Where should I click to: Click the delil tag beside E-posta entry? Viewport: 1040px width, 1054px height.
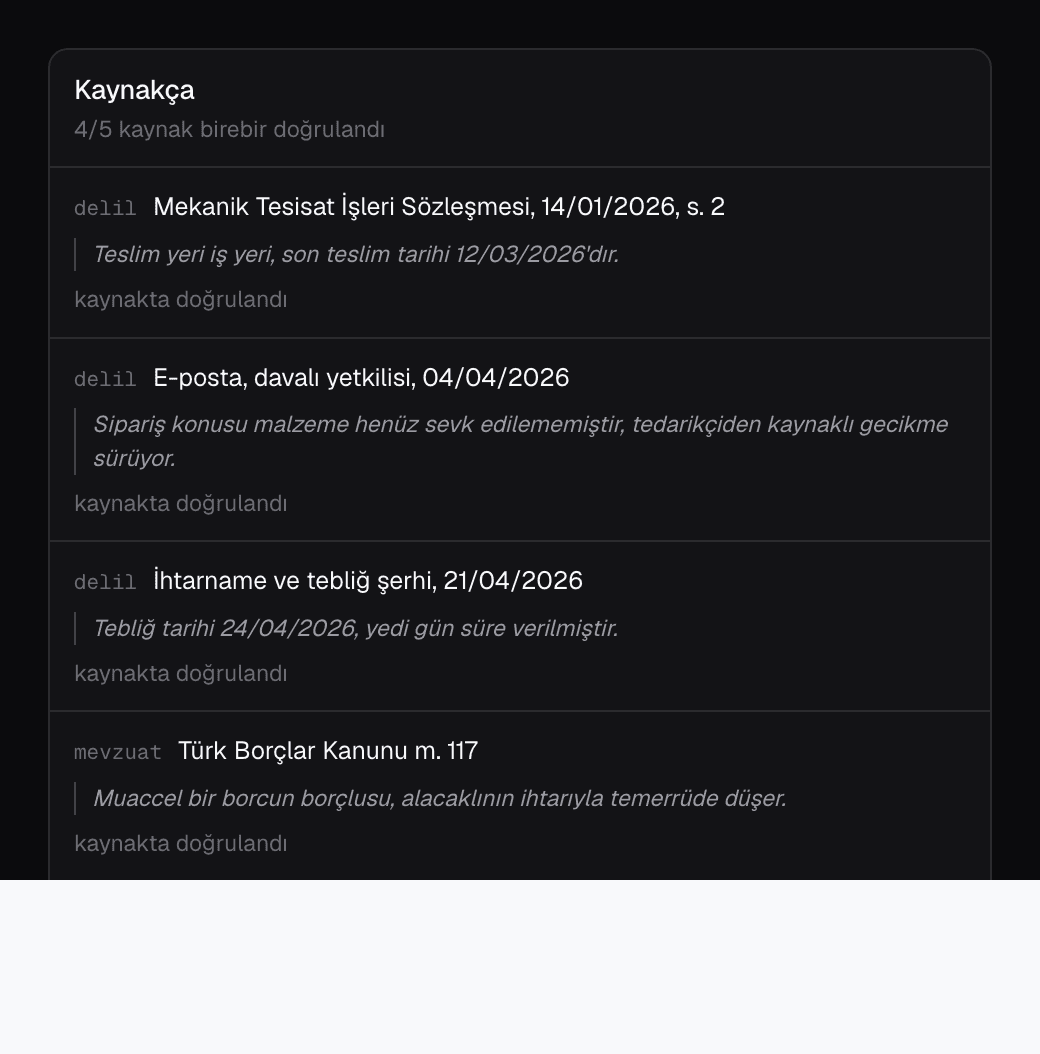pyautogui.click(x=106, y=378)
